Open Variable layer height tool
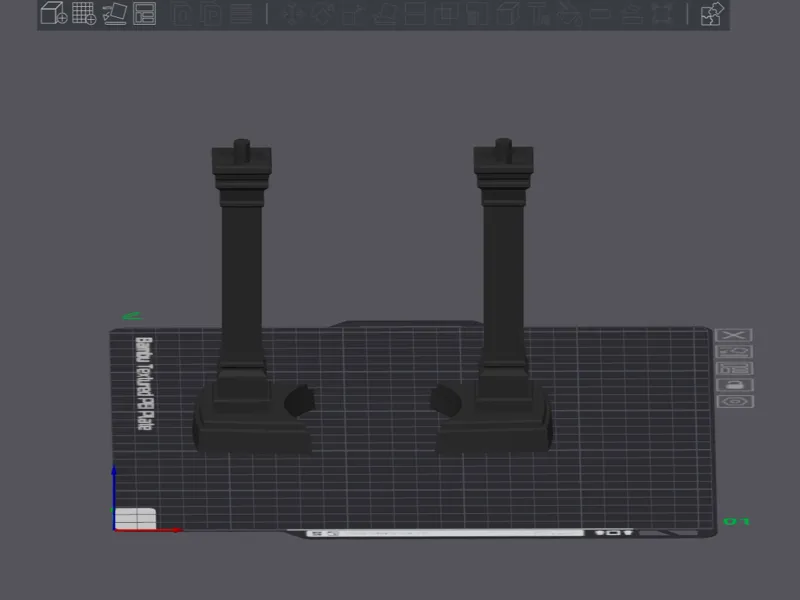The height and width of the screenshot is (600, 800). [x=241, y=14]
